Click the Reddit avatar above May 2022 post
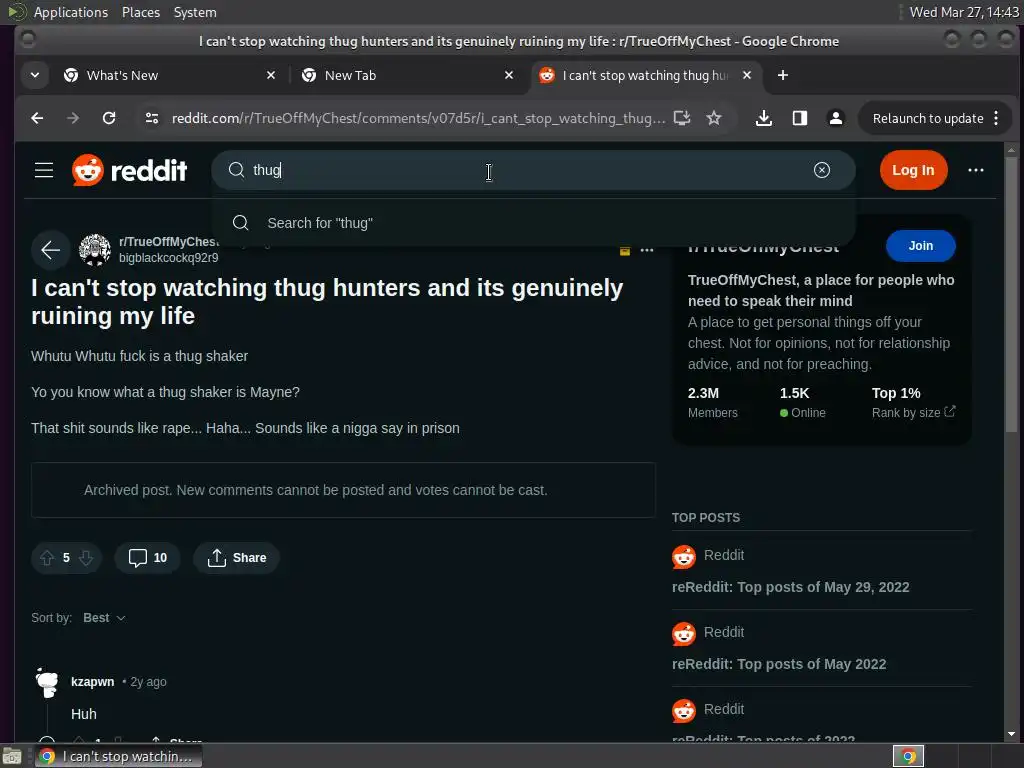This screenshot has width=1024, height=768. pos(684,633)
